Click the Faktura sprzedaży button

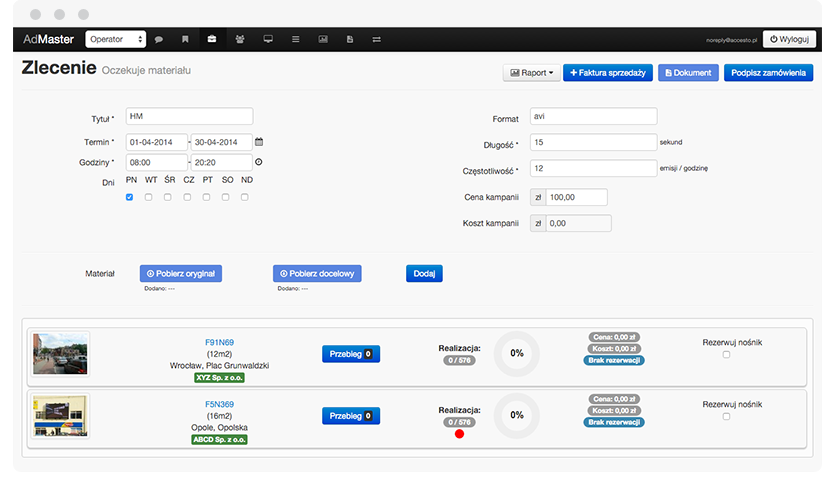608,73
